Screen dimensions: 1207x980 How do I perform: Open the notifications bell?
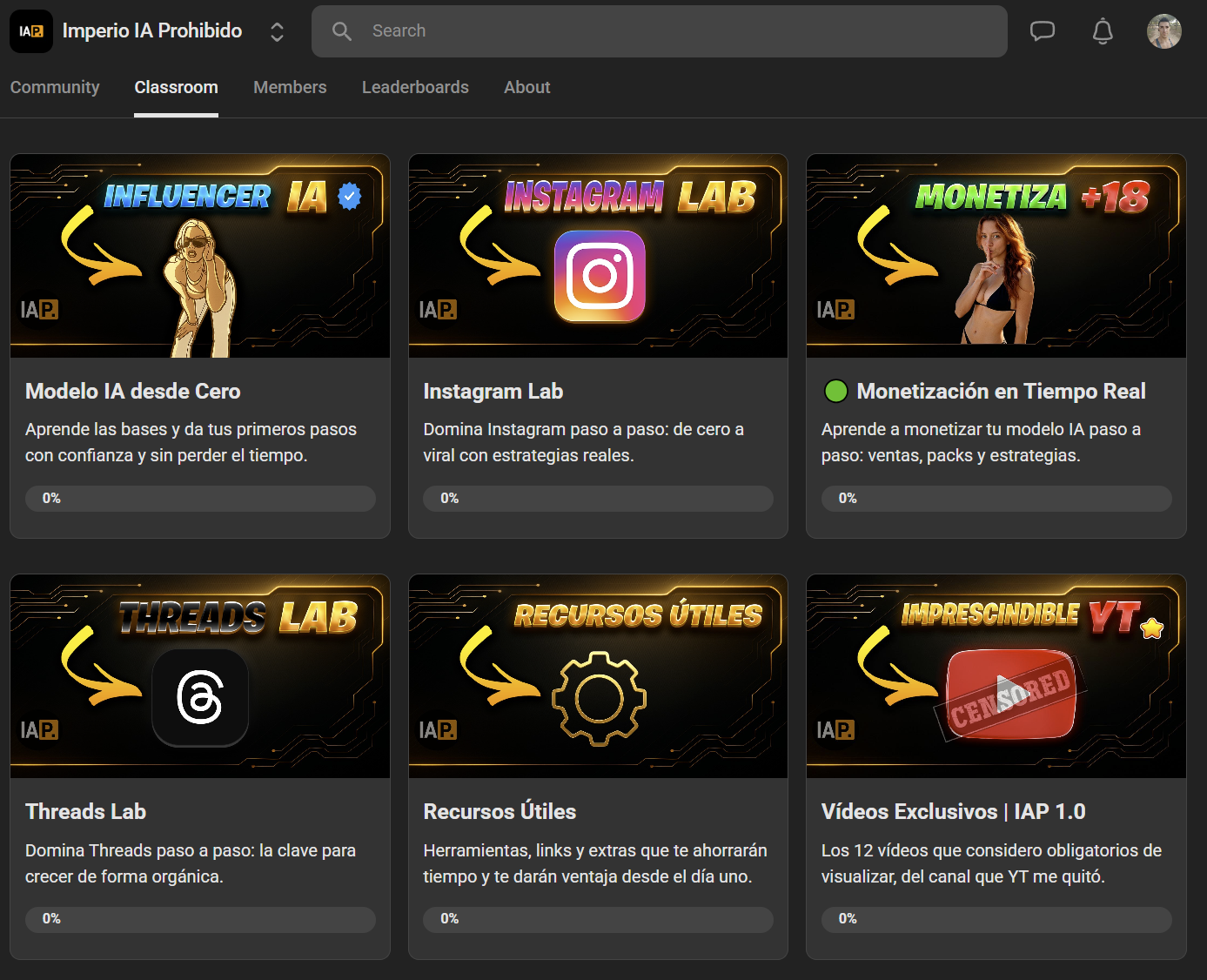(1103, 31)
